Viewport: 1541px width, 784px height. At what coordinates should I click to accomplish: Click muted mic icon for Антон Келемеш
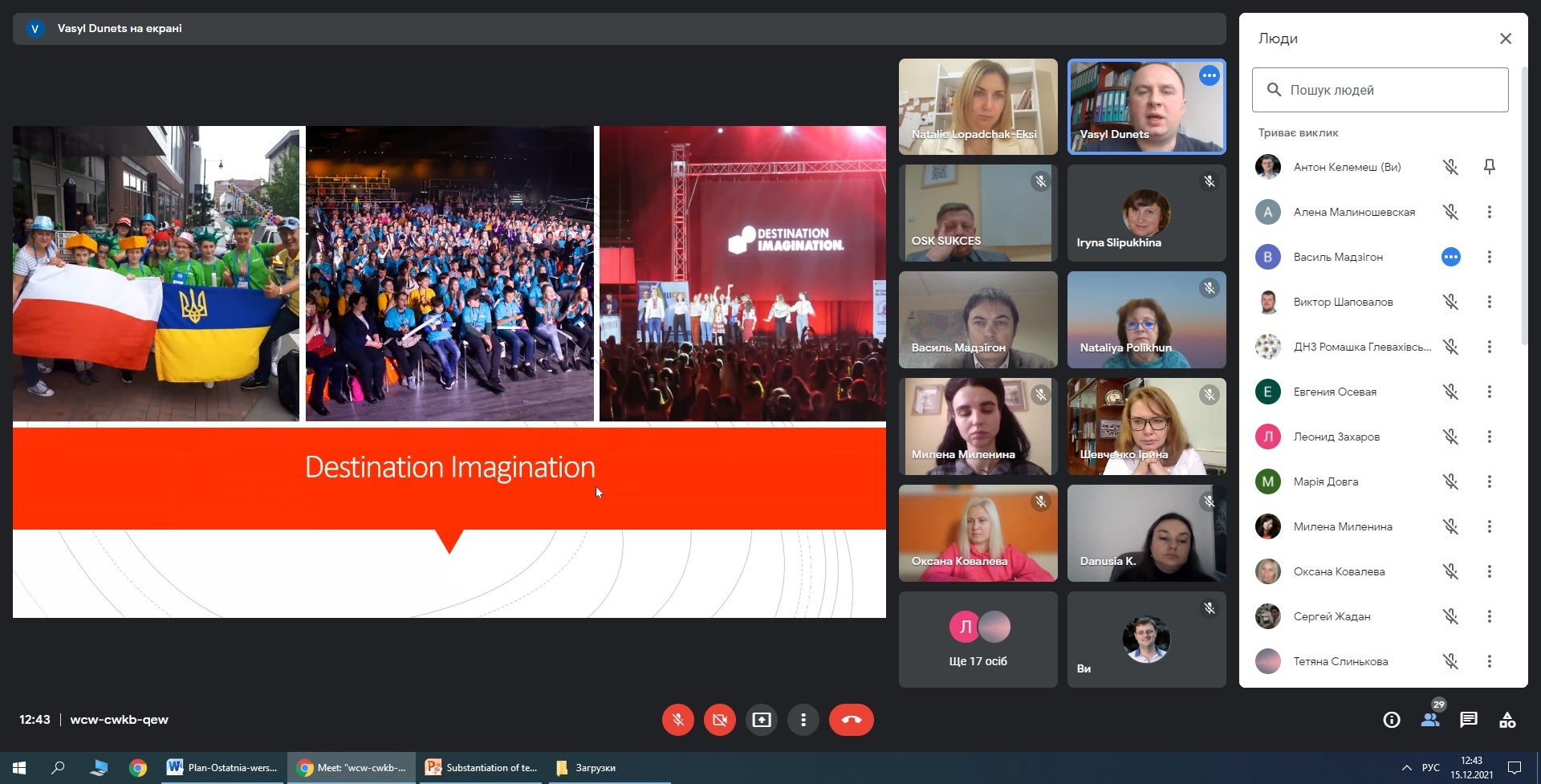click(1450, 167)
